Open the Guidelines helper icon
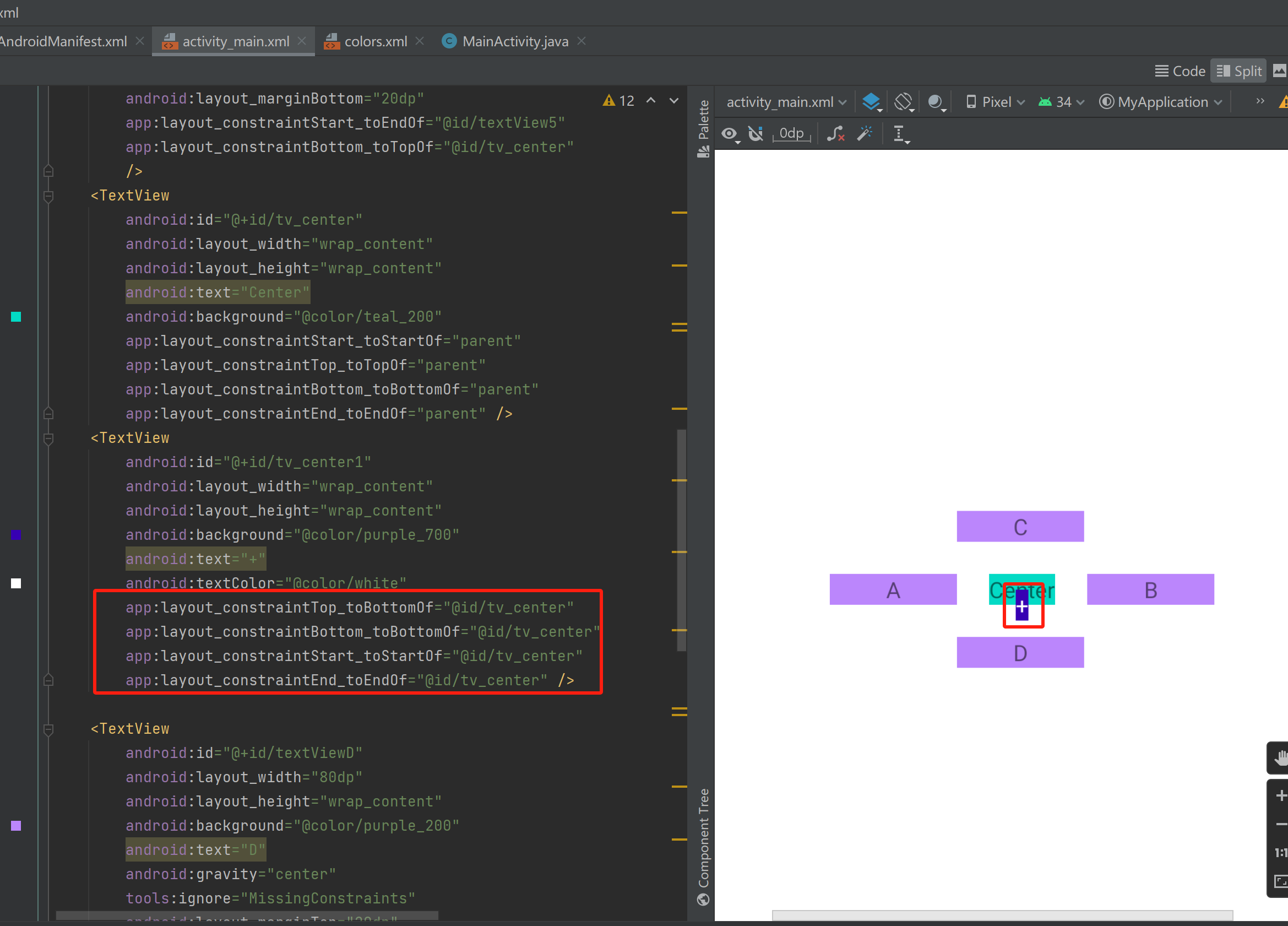 (900, 134)
